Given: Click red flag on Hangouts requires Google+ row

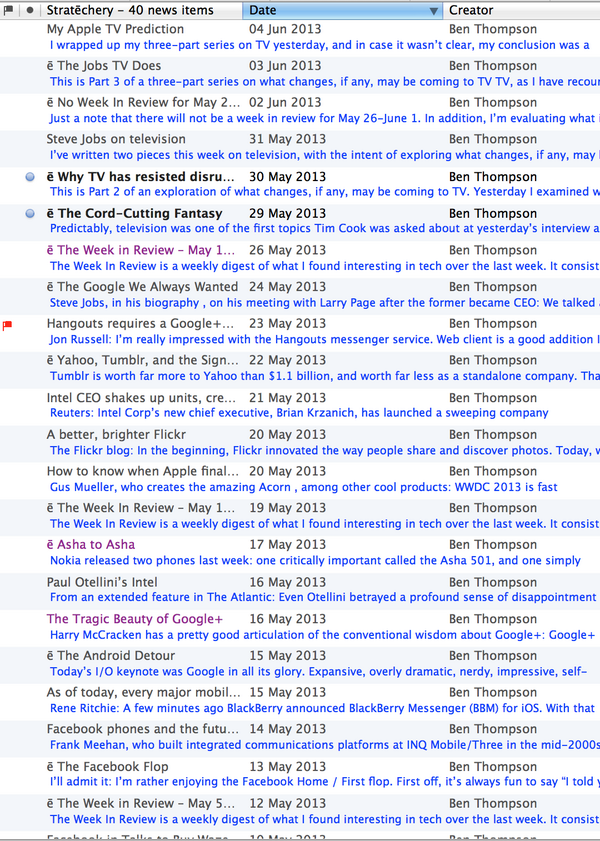Looking at the screenshot, I should (x=8, y=325).
